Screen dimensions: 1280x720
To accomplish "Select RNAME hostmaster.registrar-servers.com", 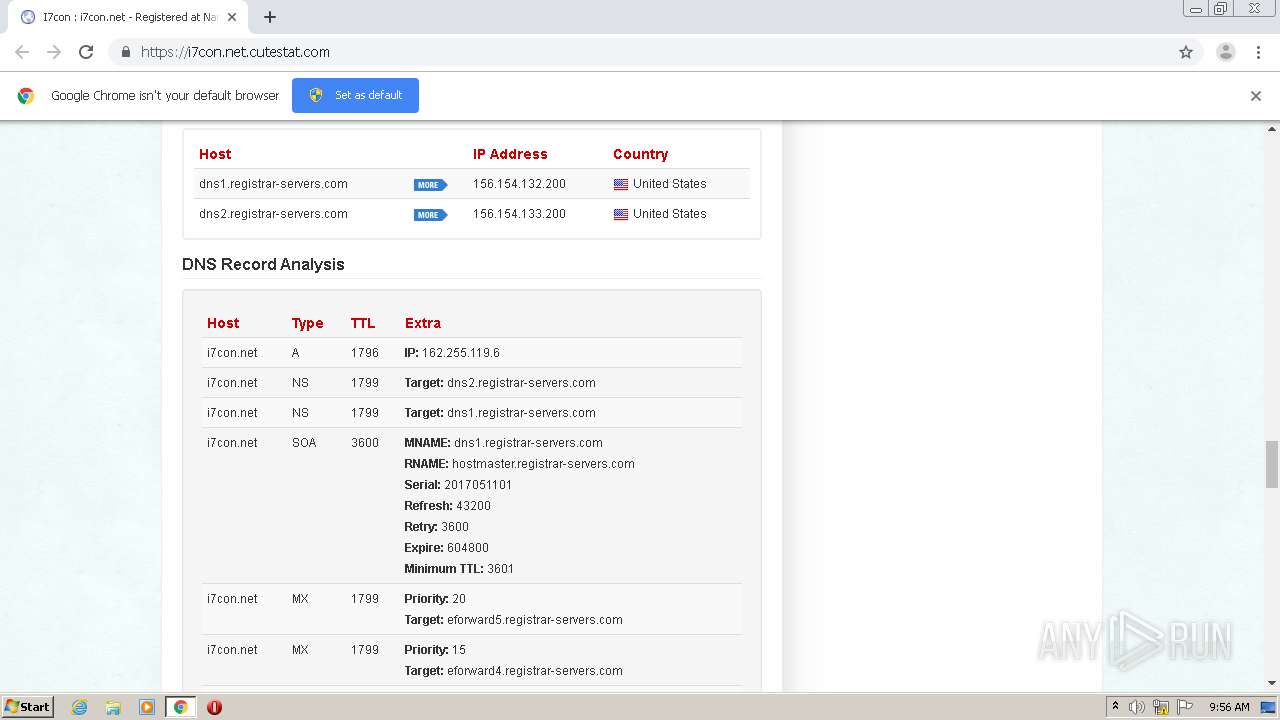I will (543, 464).
